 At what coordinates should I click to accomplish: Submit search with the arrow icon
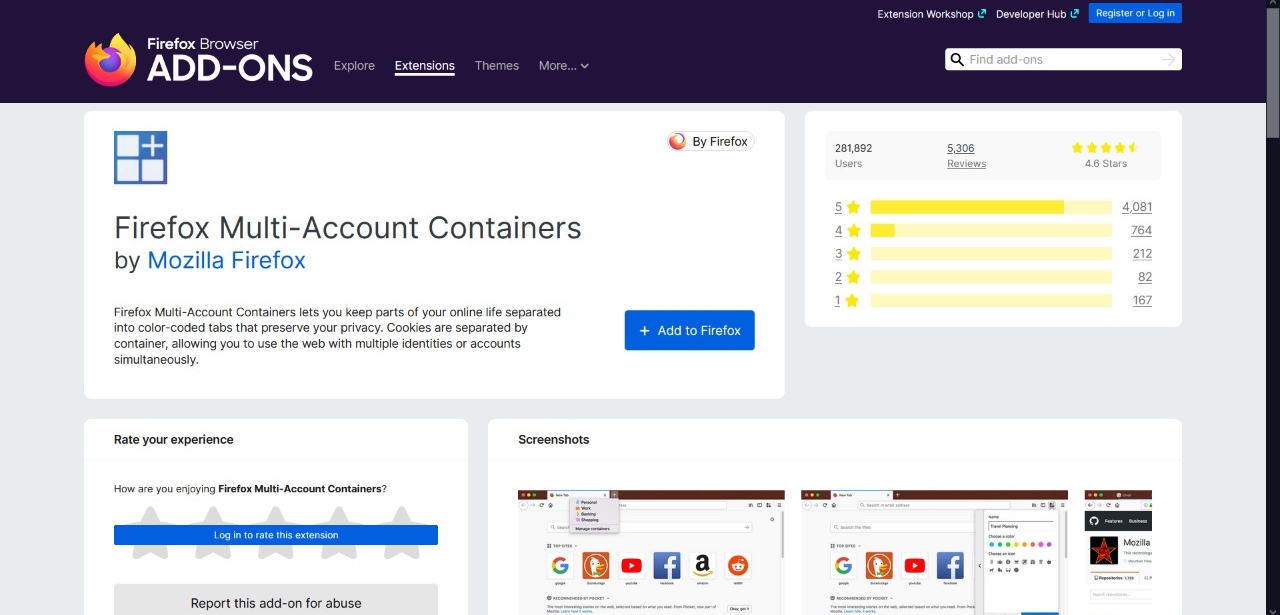point(1168,60)
